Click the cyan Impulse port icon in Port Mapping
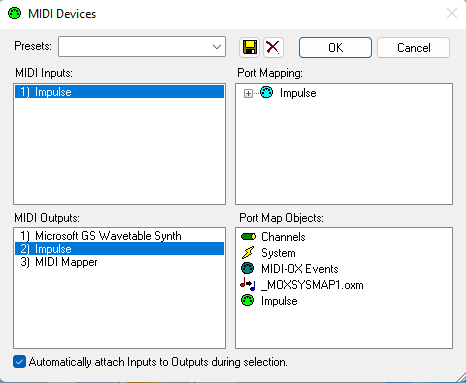Image resolution: width=466 pixels, height=383 pixels. (x=266, y=92)
